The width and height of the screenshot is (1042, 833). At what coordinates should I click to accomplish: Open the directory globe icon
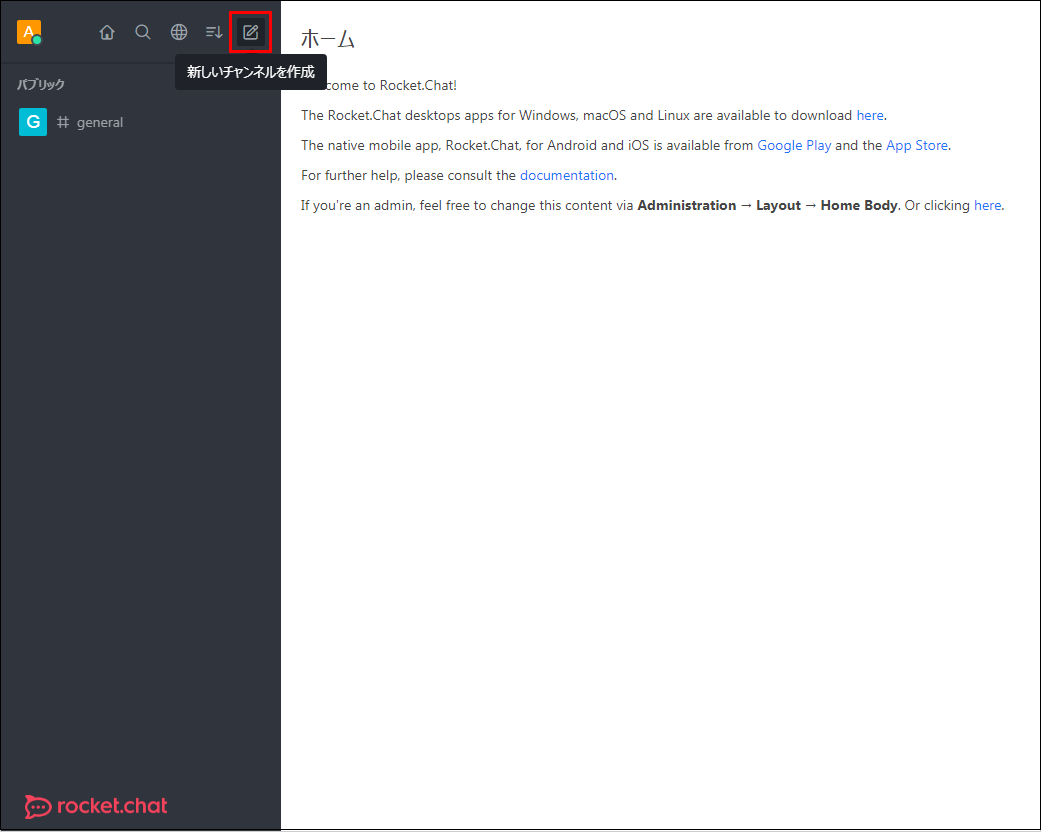(x=179, y=32)
